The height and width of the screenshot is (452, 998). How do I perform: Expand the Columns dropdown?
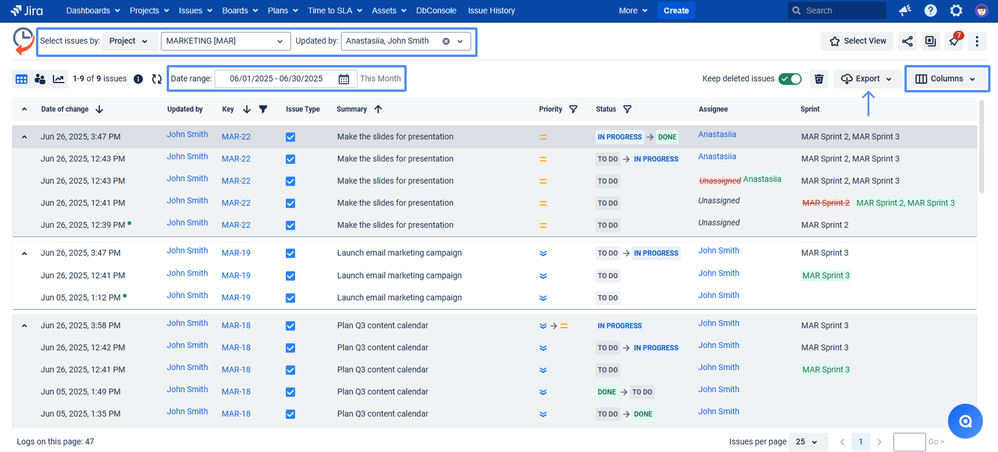coord(945,79)
